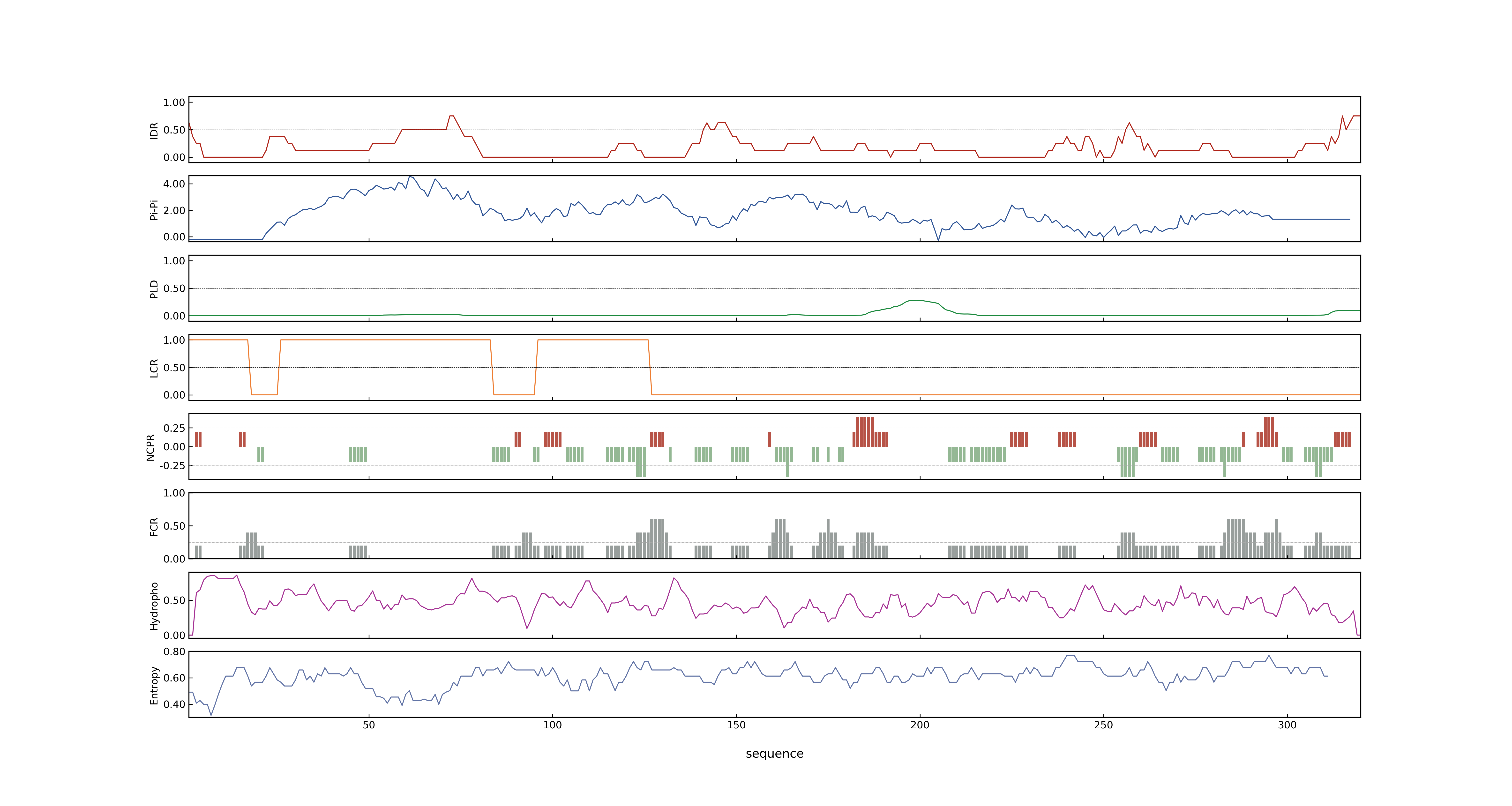Click the x-axis tick label 50
The height and width of the screenshot is (806, 1512).
click(x=369, y=725)
